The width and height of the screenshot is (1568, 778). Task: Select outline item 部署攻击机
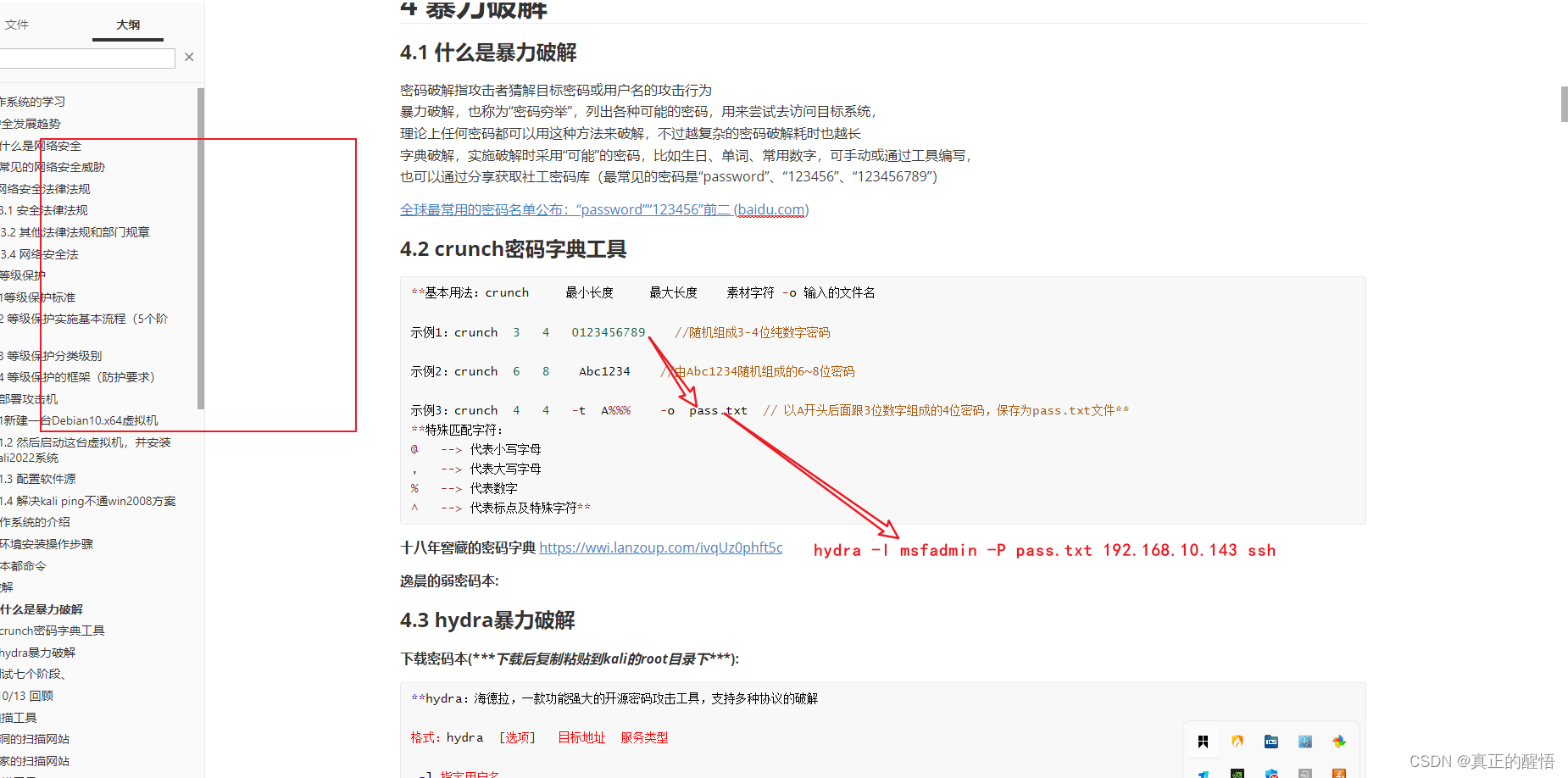click(x=29, y=399)
